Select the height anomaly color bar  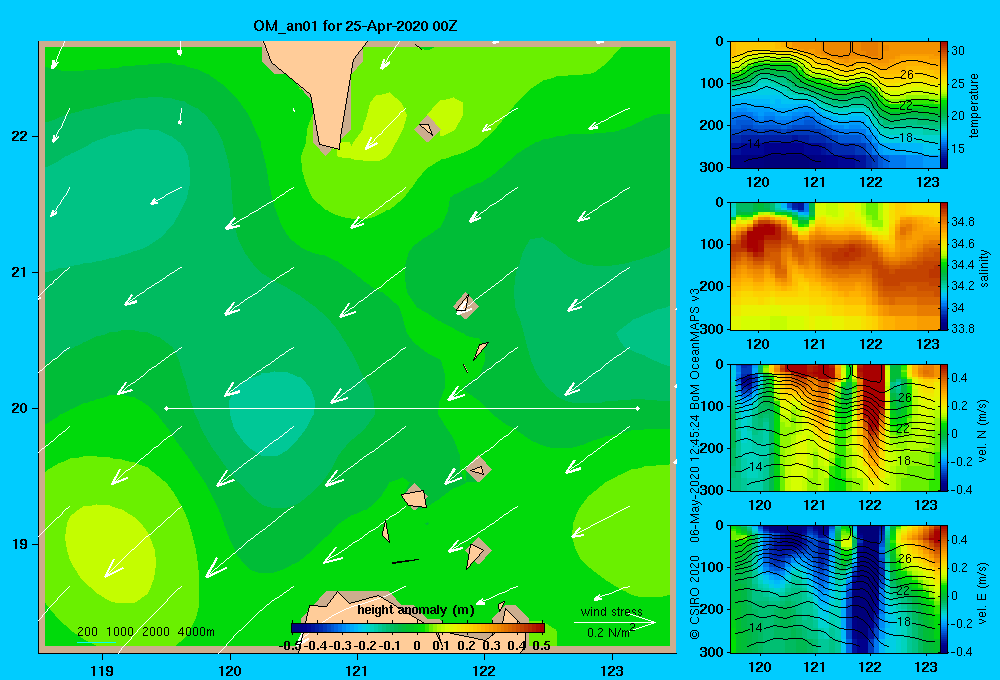point(418,628)
